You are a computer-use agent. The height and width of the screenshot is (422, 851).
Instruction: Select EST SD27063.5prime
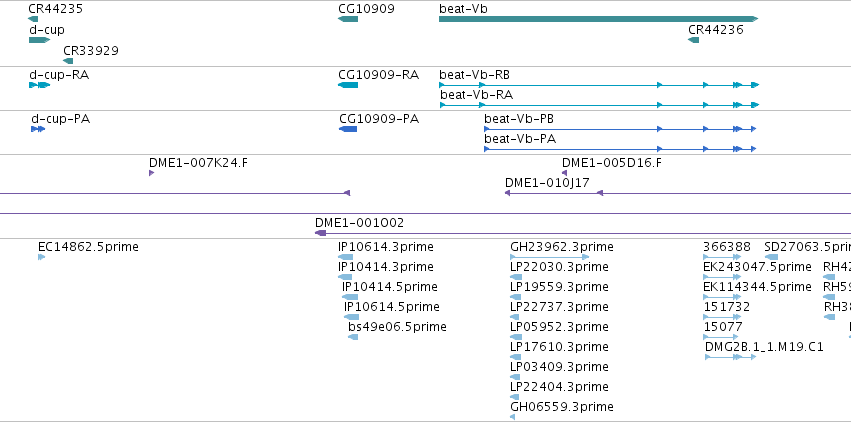[771, 257]
